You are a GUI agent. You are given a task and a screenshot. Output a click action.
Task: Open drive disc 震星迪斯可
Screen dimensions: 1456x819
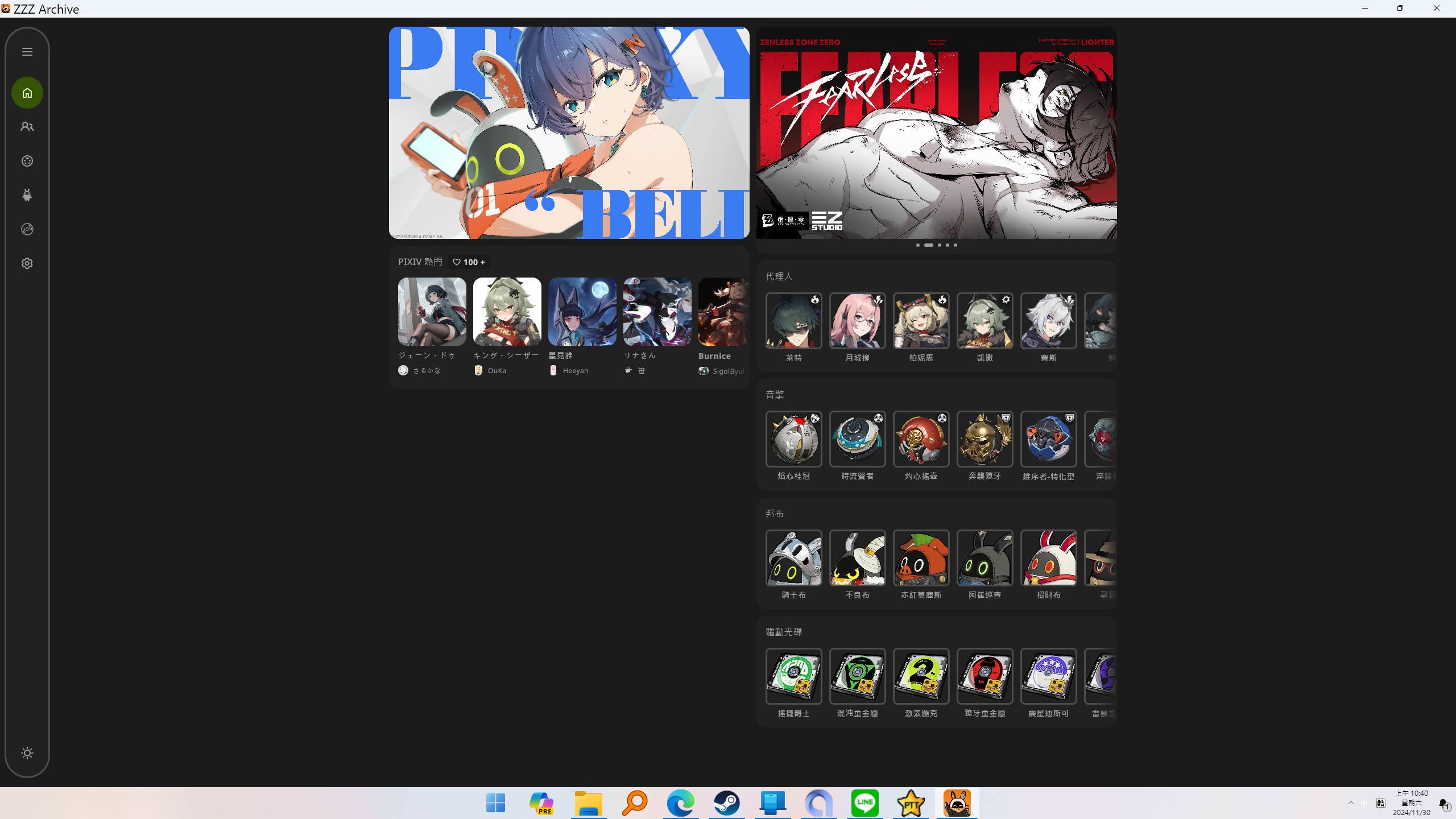(x=1049, y=676)
